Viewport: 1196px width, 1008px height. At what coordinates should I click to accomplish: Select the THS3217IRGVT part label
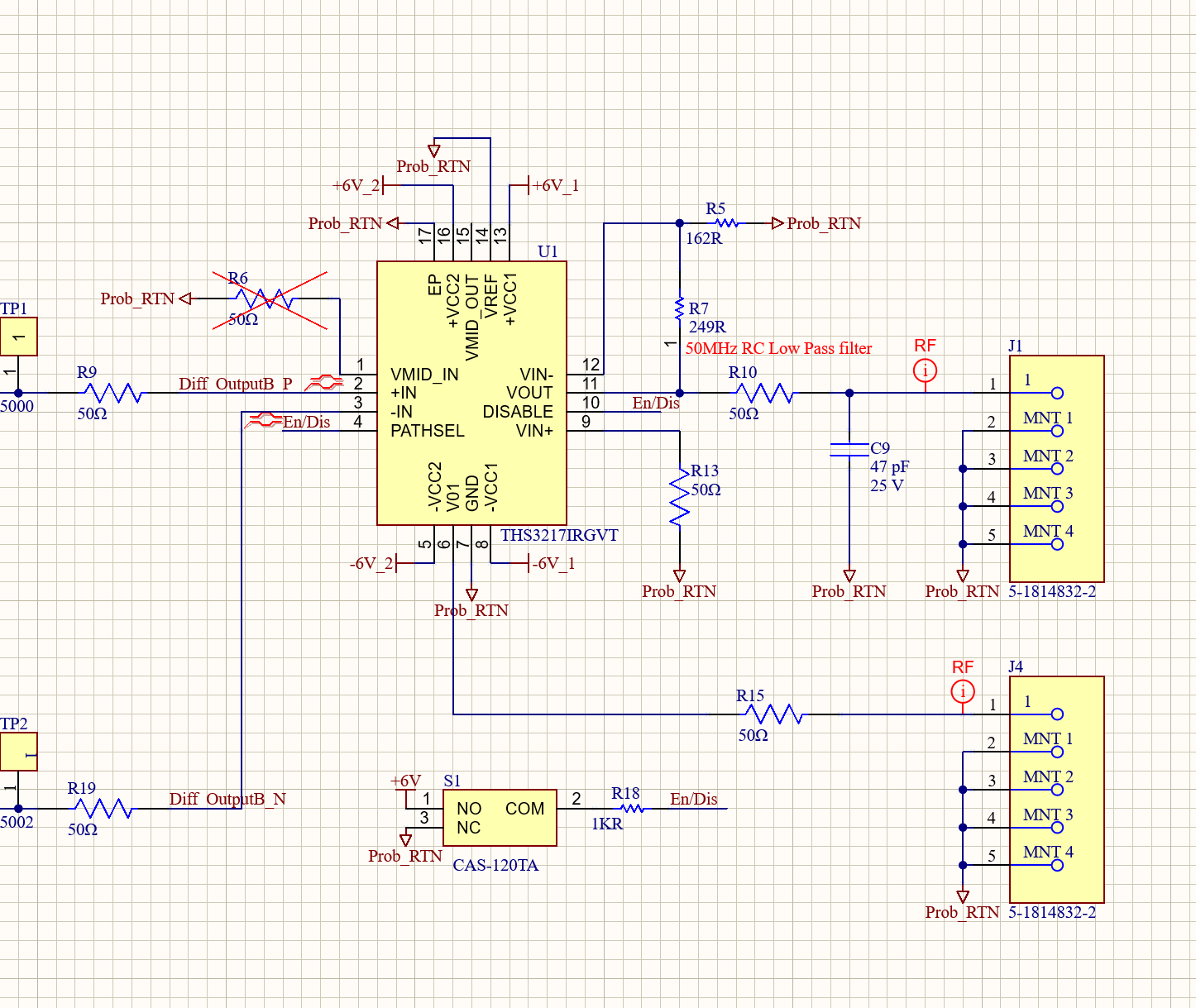coord(559,535)
